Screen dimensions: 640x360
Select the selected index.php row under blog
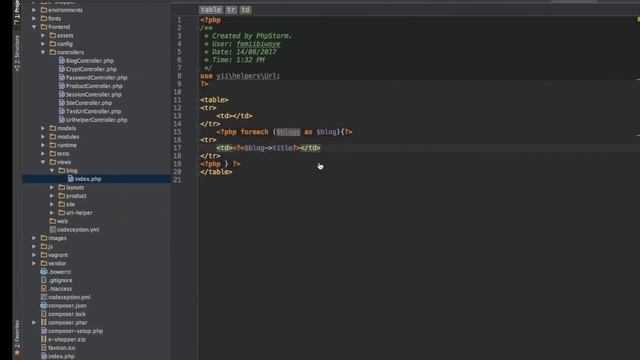[96, 179]
